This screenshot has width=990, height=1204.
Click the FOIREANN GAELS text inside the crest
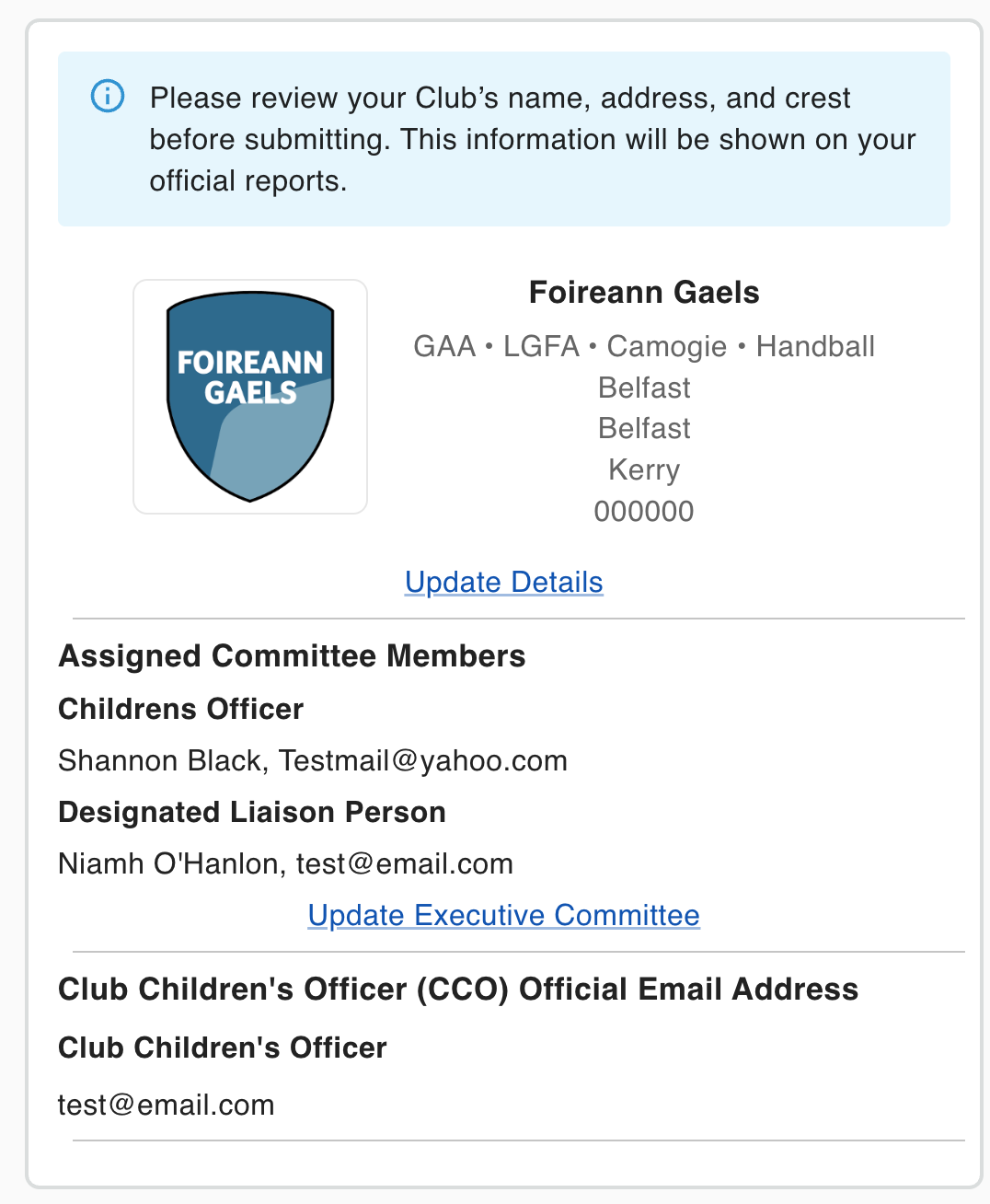(x=250, y=377)
